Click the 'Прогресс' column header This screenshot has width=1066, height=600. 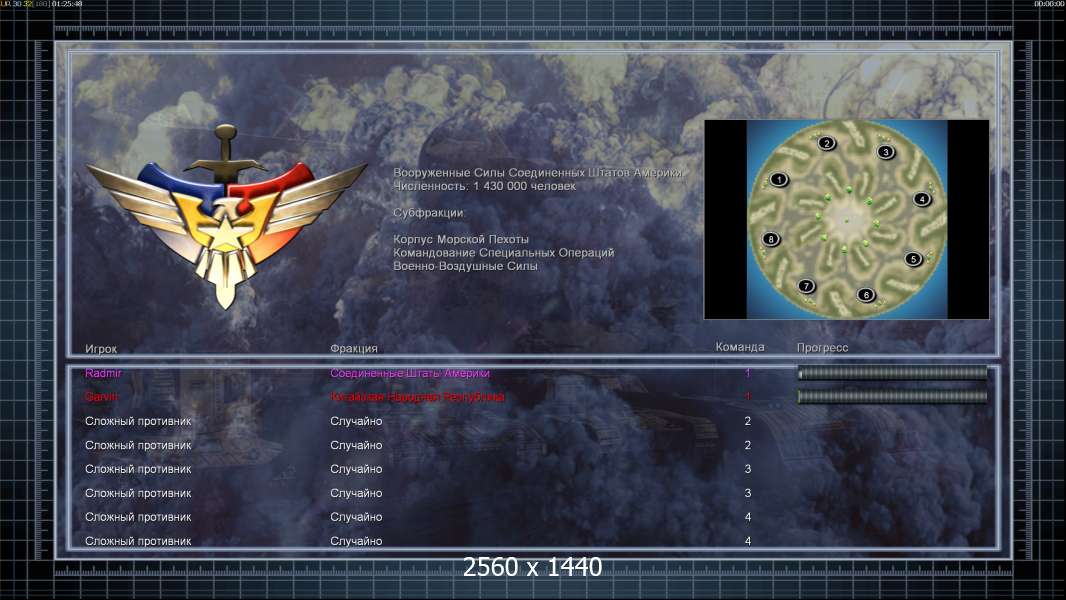[x=822, y=347]
